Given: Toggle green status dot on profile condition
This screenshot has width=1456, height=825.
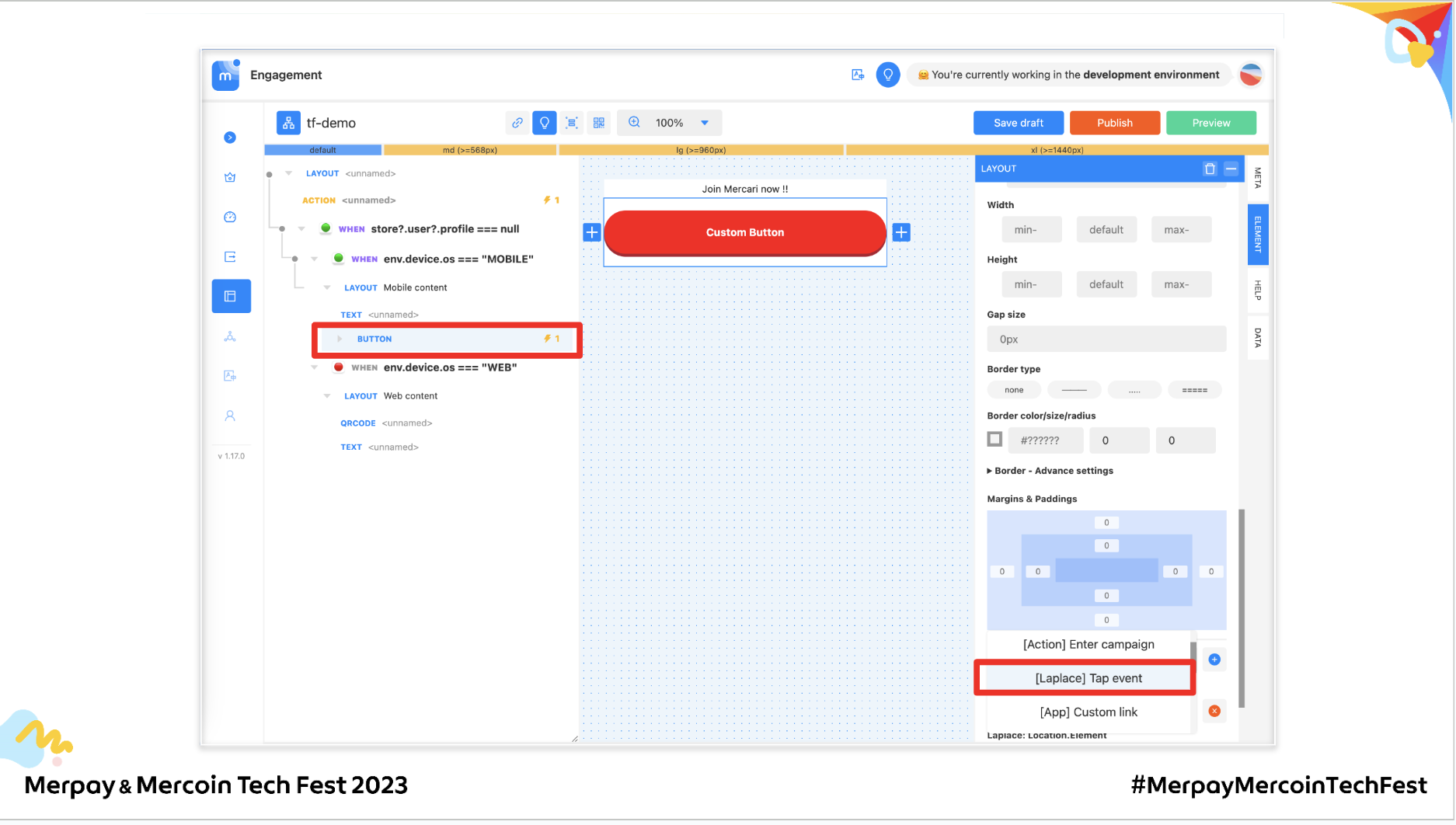Looking at the screenshot, I should (x=326, y=228).
